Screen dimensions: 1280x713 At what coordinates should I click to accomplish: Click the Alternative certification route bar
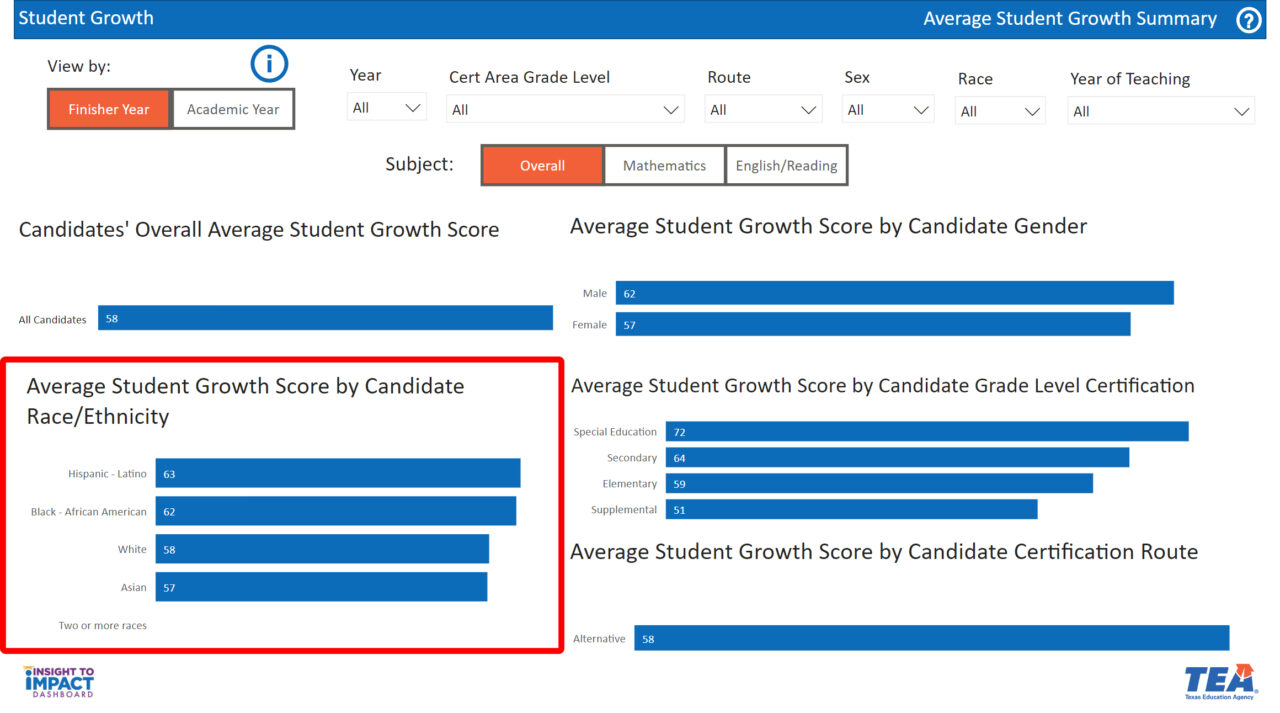[x=930, y=637]
